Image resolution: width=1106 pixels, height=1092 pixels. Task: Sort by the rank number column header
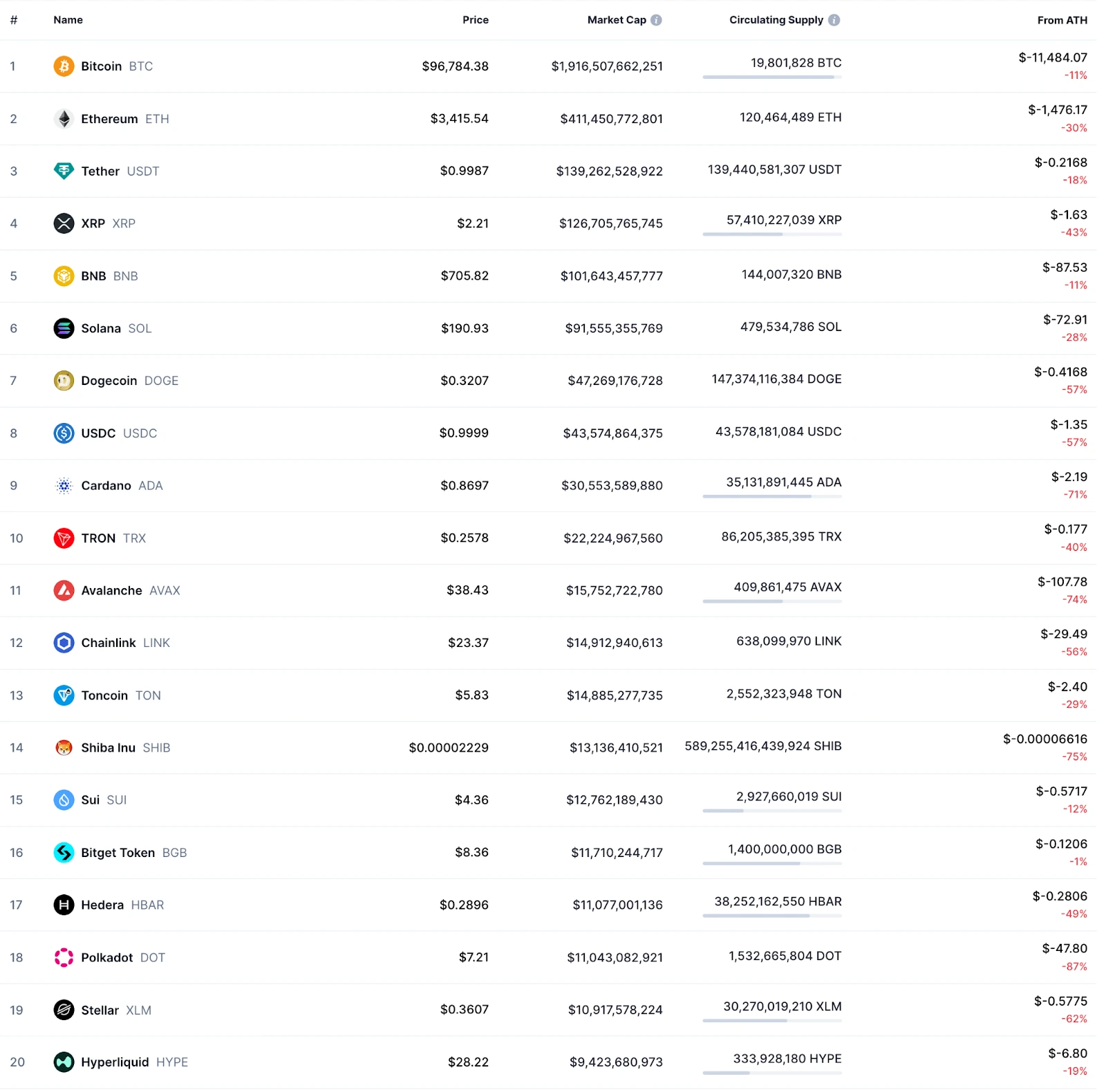click(x=14, y=20)
